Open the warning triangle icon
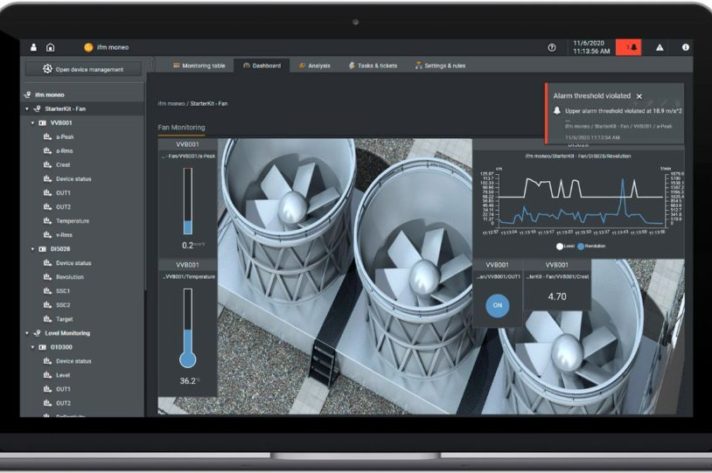The width and height of the screenshot is (712, 473). pos(660,47)
